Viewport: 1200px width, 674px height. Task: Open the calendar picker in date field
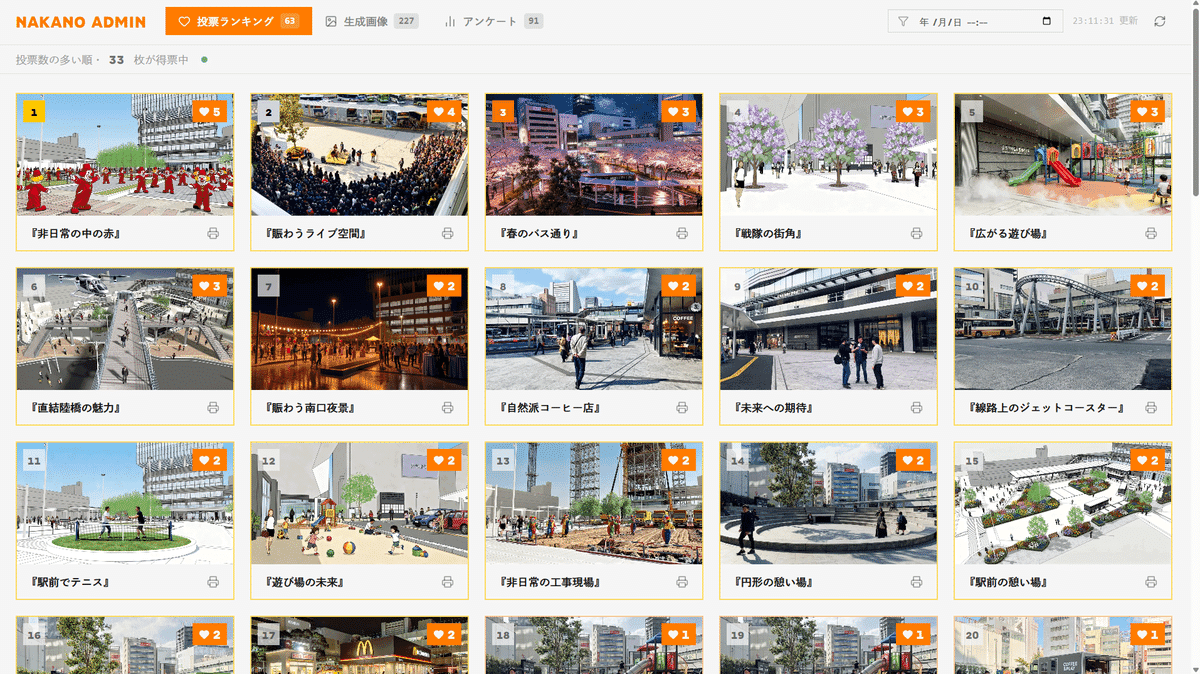[x=1047, y=21]
